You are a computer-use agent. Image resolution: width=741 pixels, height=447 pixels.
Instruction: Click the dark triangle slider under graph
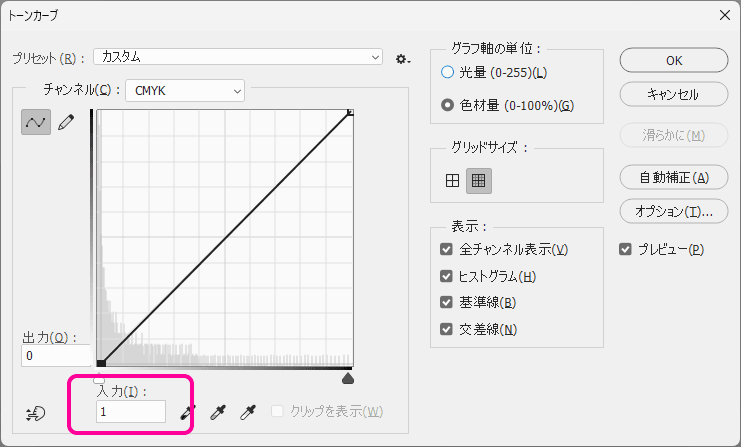click(x=348, y=378)
